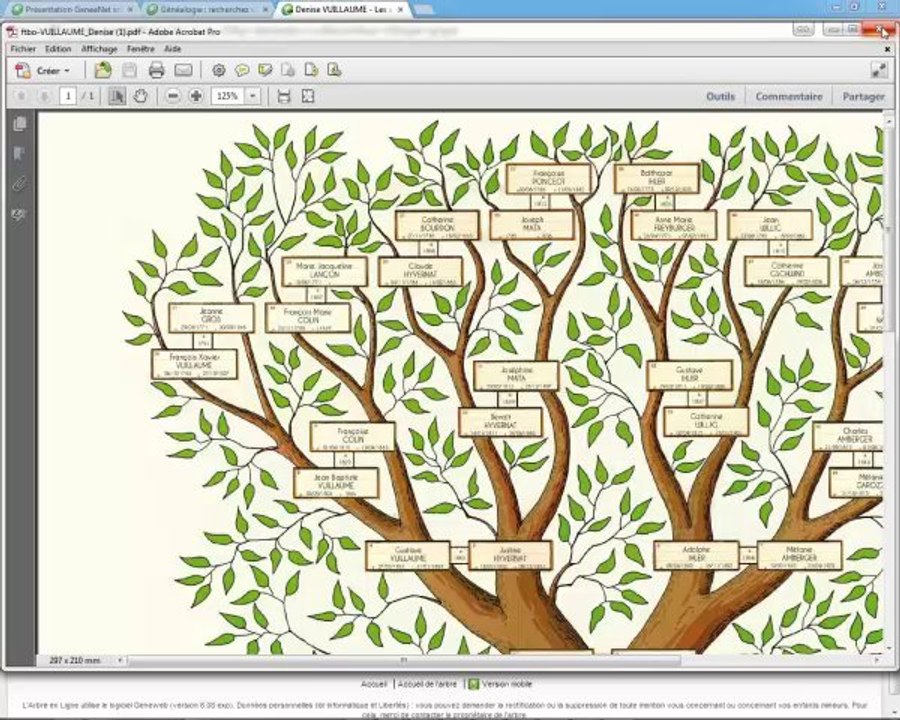Viewport: 900px width, 720px height.
Task: Click the Gustave VUILLAUME name box
Action: pyautogui.click(x=408, y=556)
